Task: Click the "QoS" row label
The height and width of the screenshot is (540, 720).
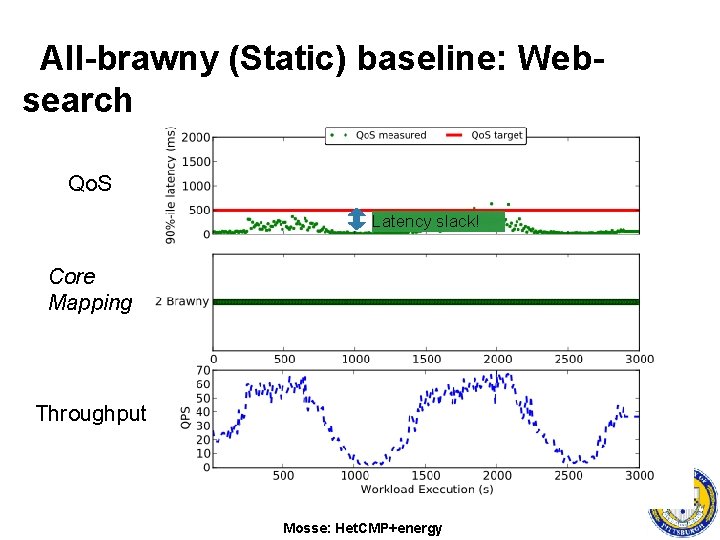Action: tap(90, 183)
